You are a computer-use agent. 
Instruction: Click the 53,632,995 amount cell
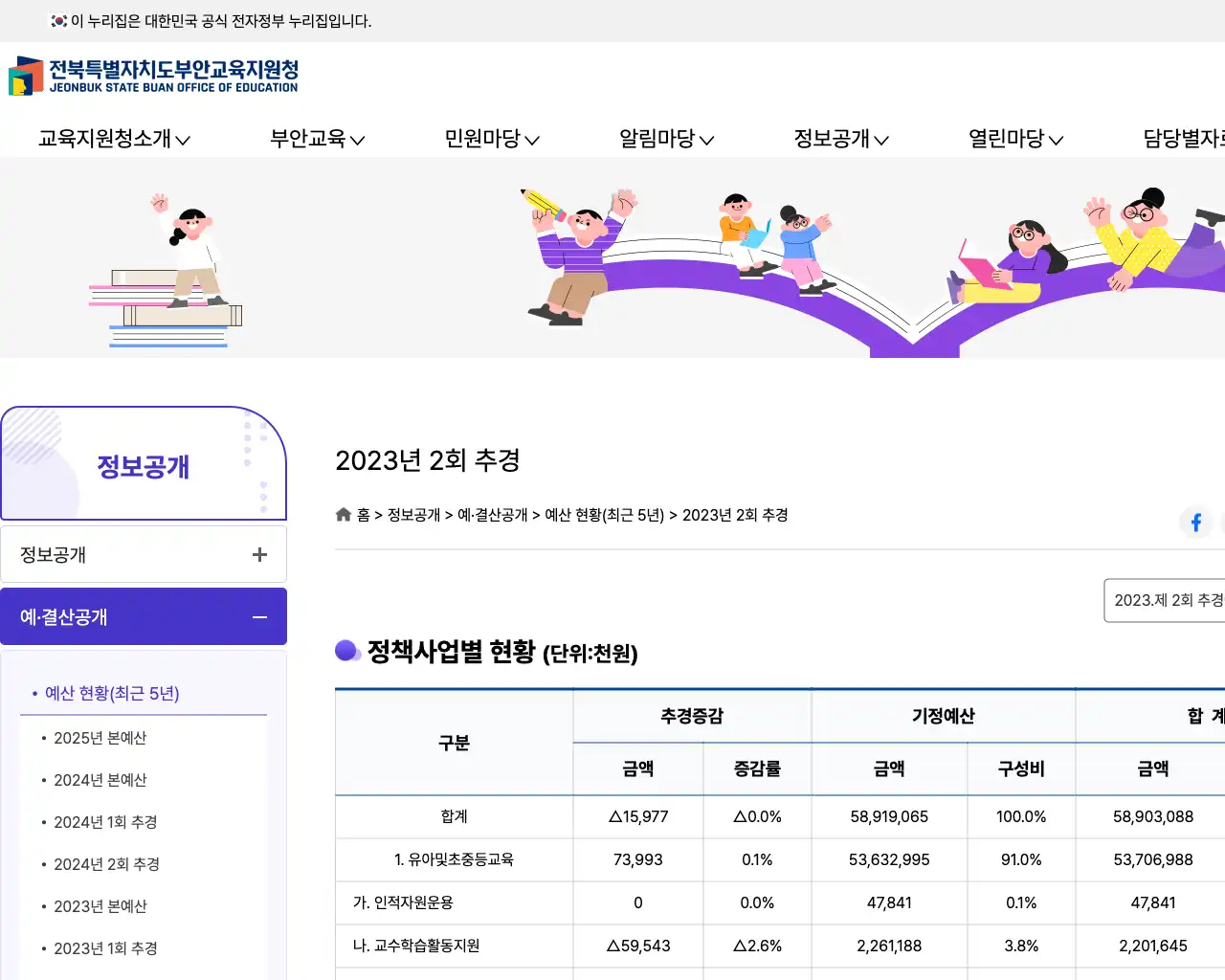pos(889,859)
